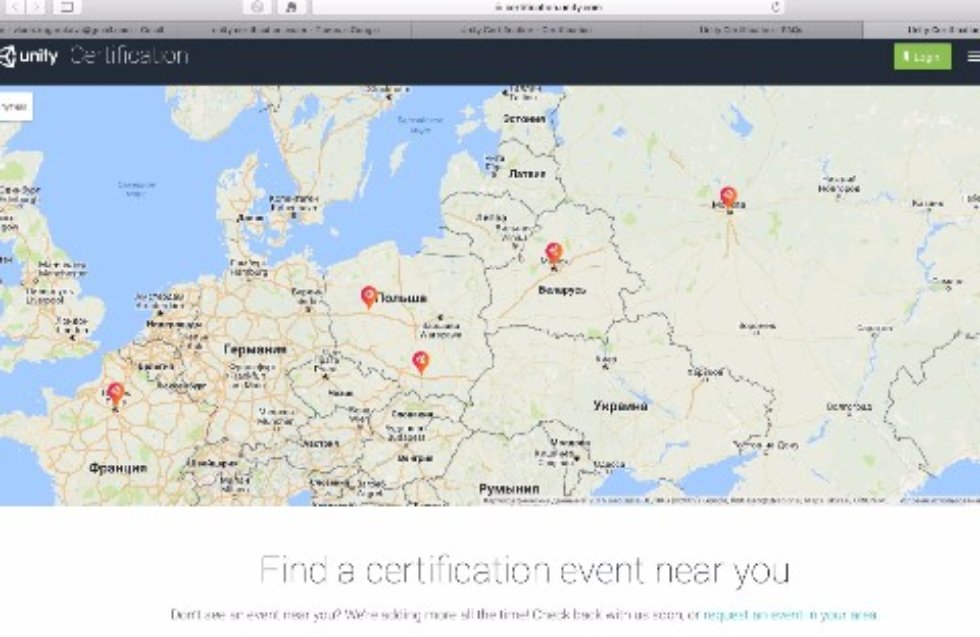The width and height of the screenshot is (980, 637).
Task: Click the Unity logo in the header
Action: [28, 56]
